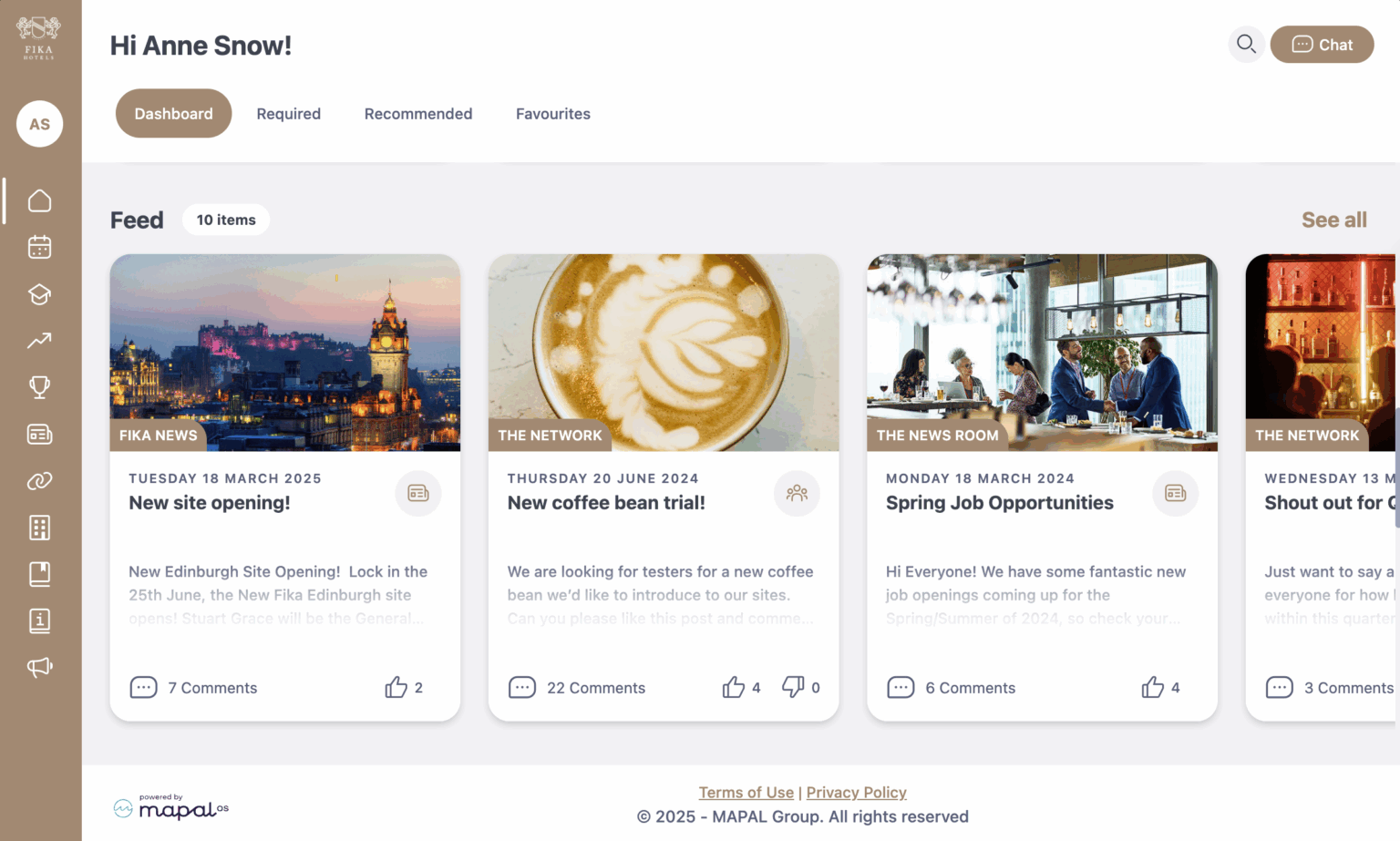The width and height of the screenshot is (1400, 841).
Task: Select the graduation cap learning icon
Action: (x=39, y=293)
